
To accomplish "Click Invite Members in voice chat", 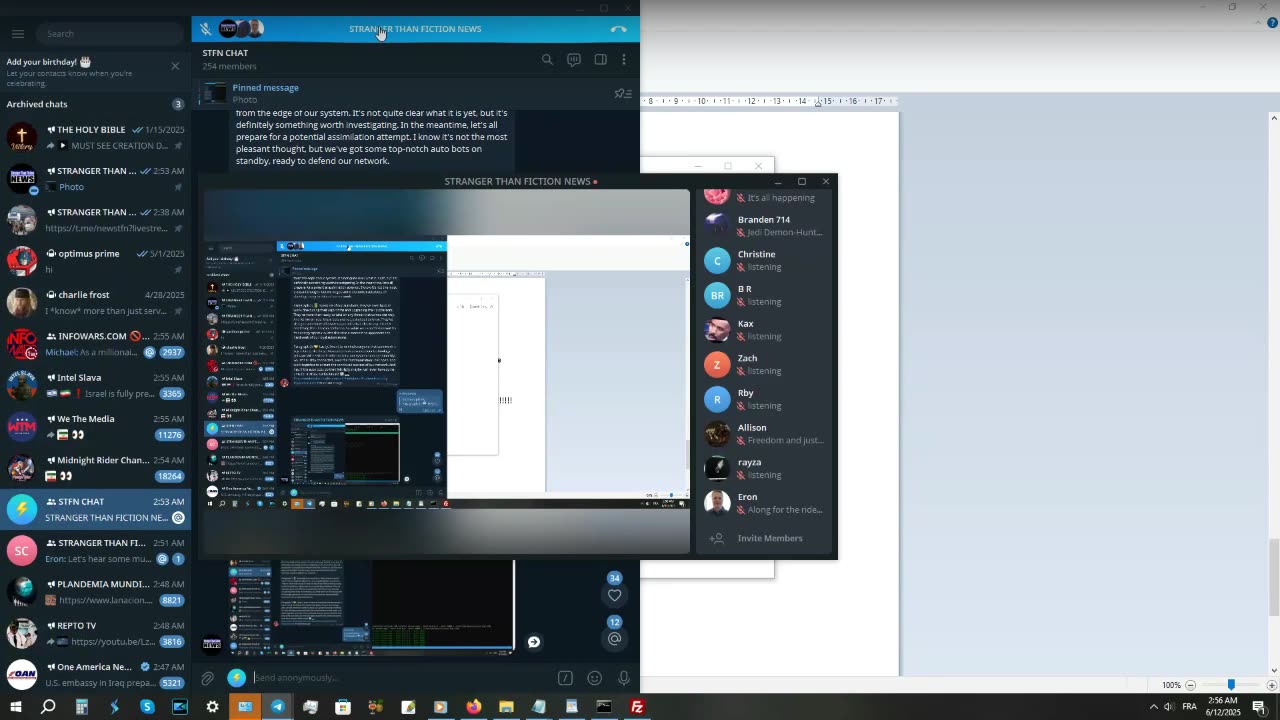I will point(766,538).
